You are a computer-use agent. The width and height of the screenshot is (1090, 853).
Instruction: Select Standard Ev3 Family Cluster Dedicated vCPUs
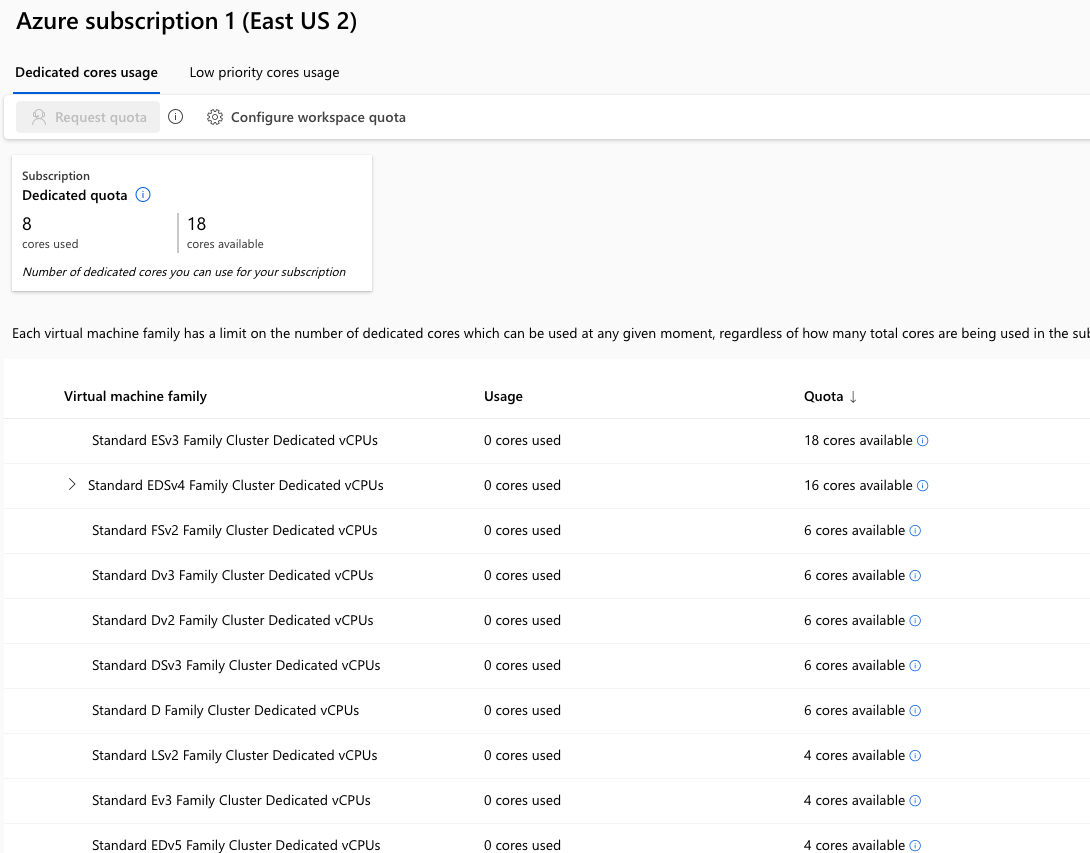point(231,800)
